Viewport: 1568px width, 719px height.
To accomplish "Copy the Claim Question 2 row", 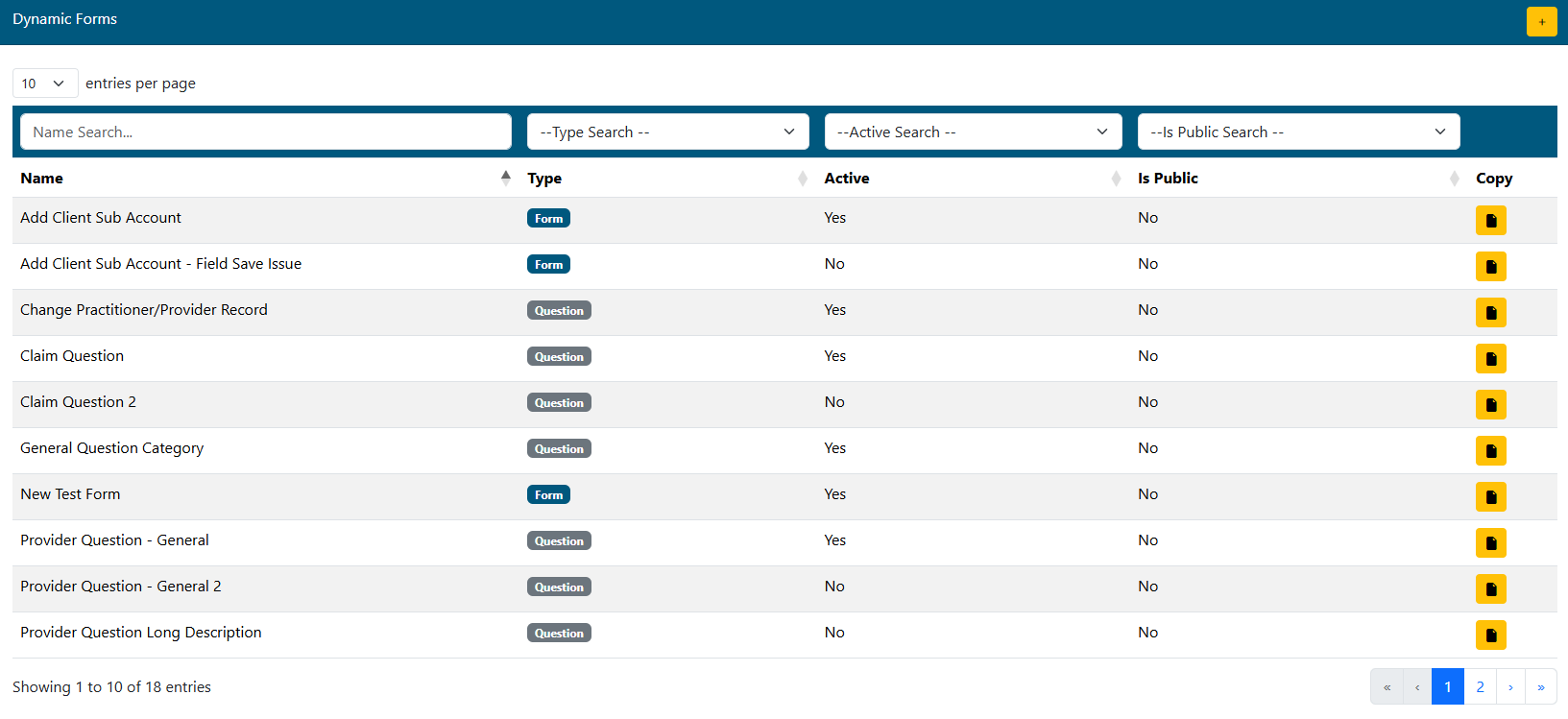I will (1490, 405).
